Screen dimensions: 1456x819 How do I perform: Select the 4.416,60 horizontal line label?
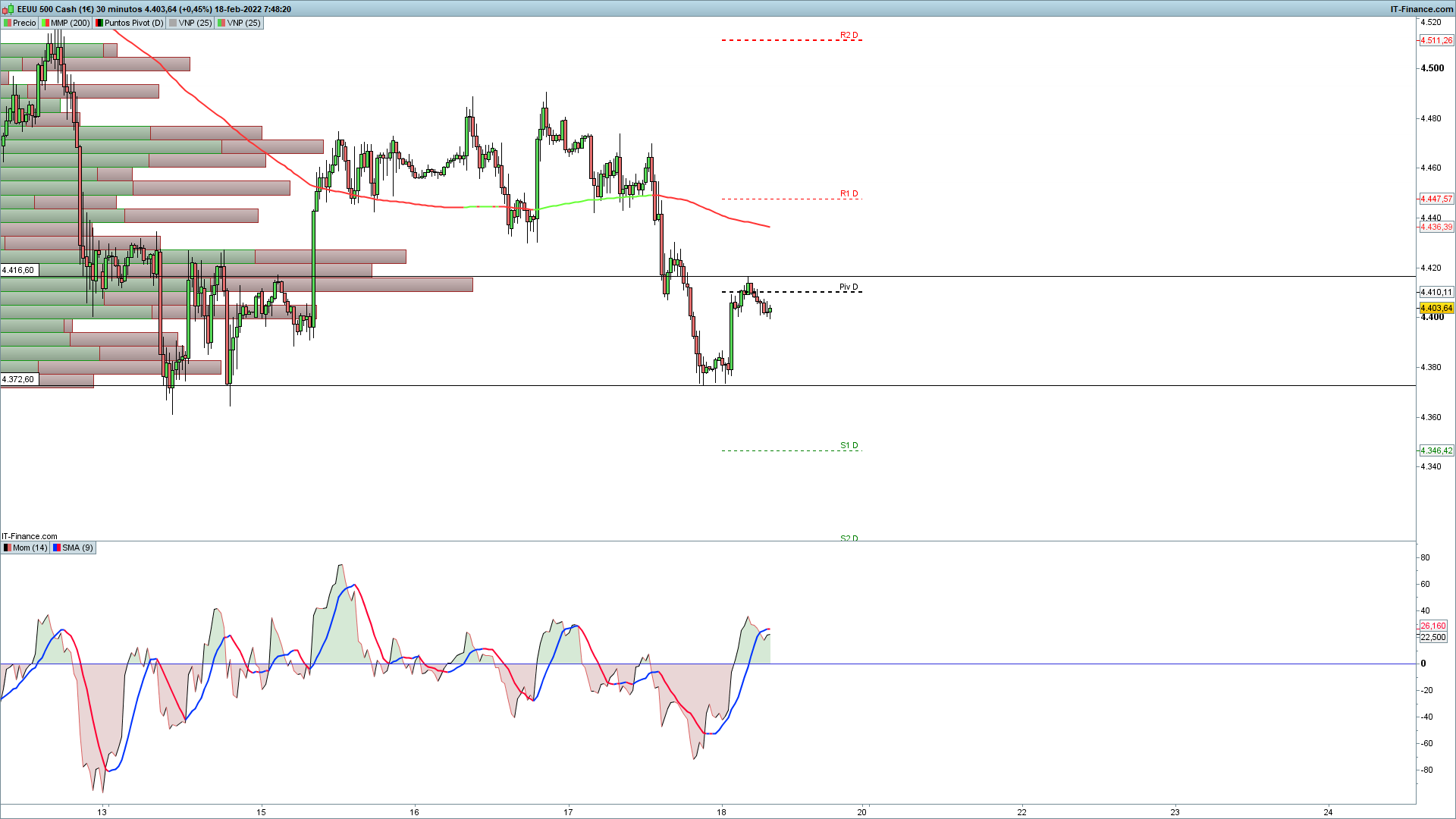(19, 270)
